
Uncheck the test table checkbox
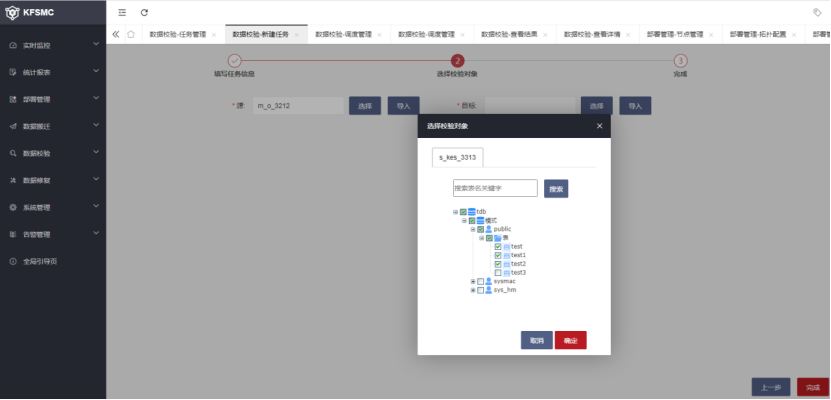click(x=498, y=246)
